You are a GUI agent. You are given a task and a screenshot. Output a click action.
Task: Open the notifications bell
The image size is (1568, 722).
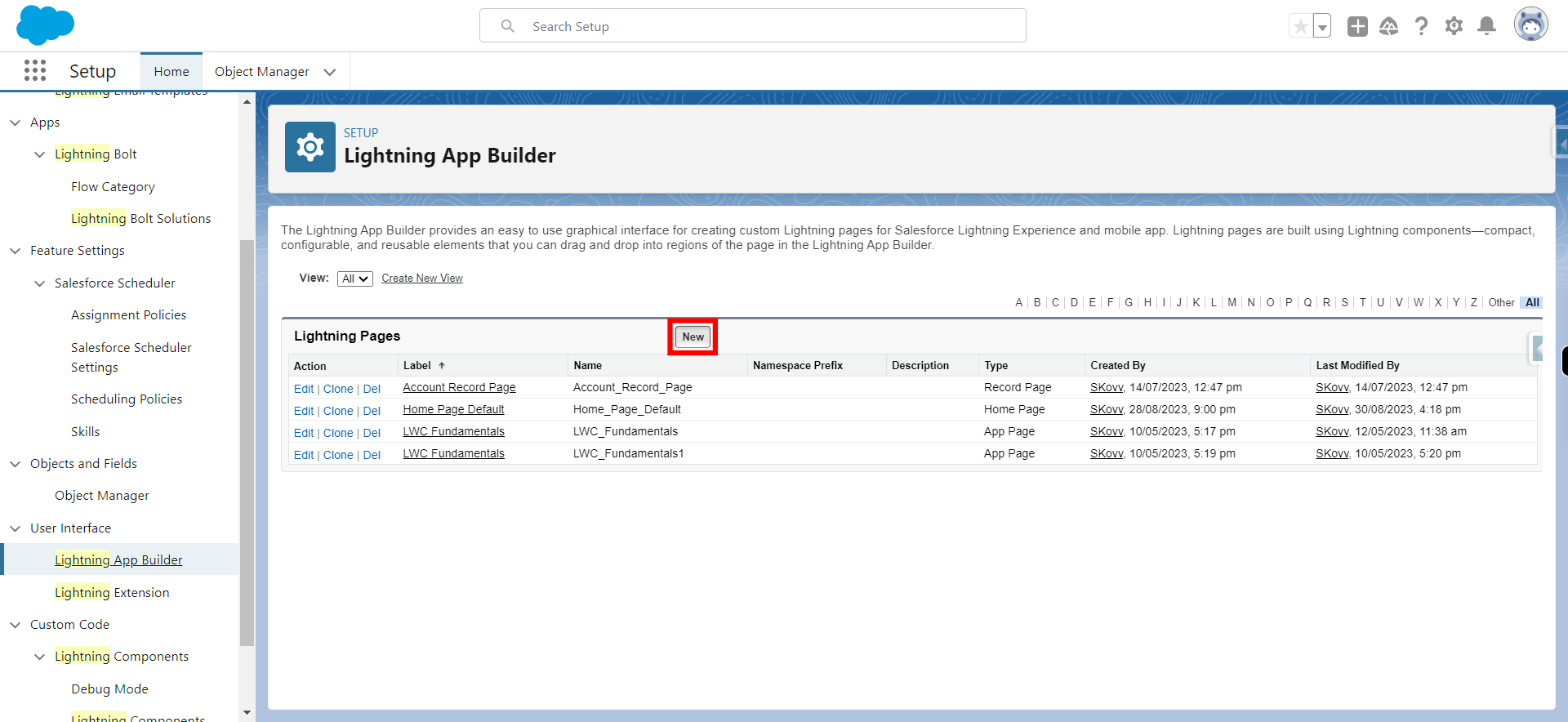1487,26
